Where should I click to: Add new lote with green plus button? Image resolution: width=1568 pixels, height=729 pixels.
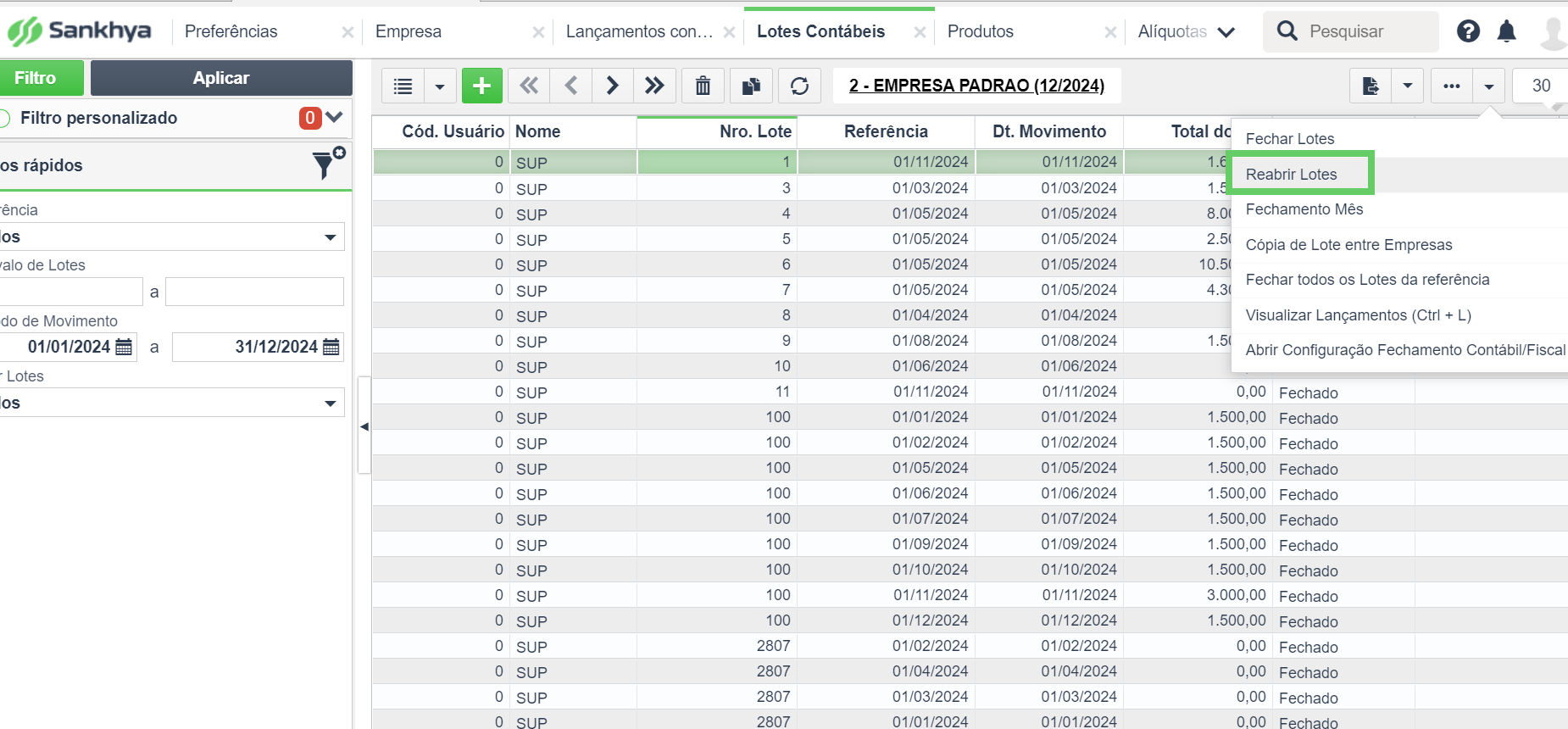point(481,86)
